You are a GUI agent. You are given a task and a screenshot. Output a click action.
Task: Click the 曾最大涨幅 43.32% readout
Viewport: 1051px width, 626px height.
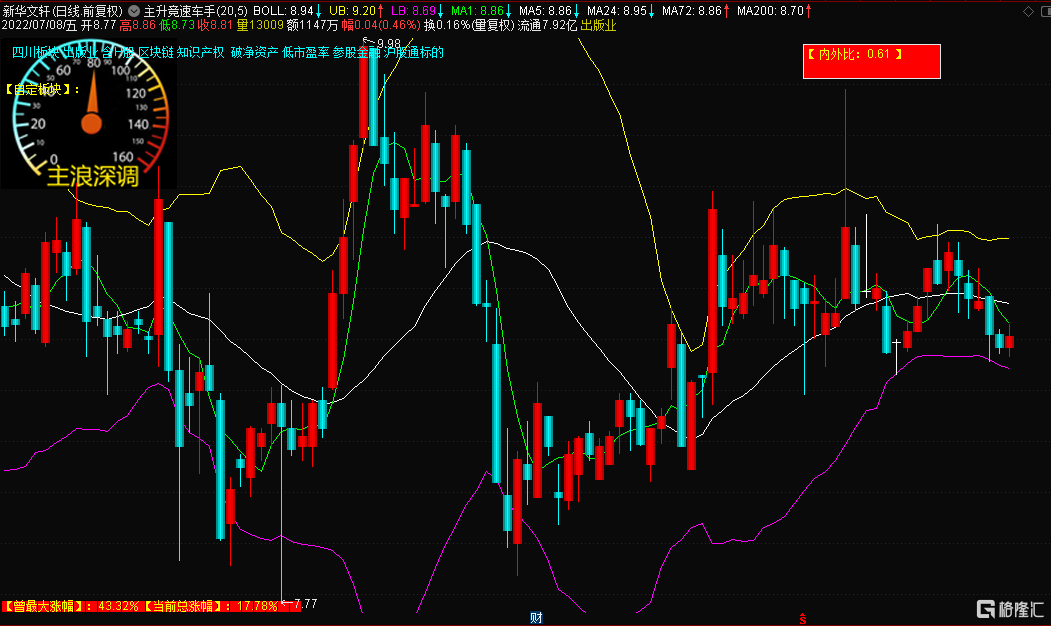(x=70, y=606)
